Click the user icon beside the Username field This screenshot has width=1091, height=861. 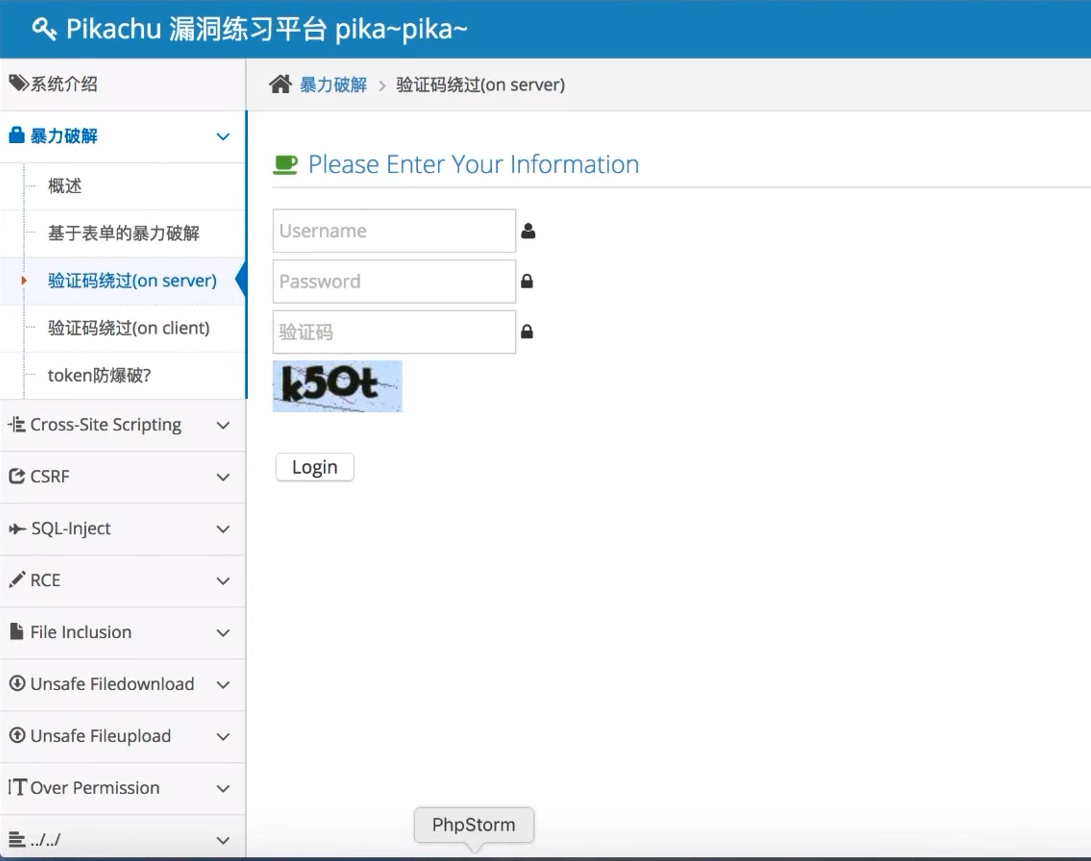pos(528,230)
